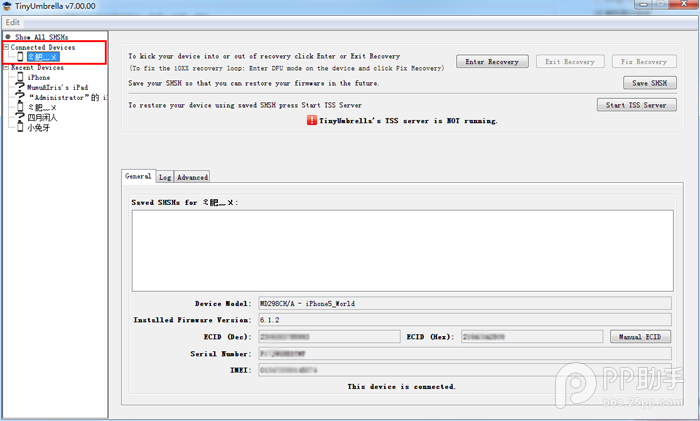700x421 pixels.
Task: Click the IMEI field
Action: pos(465,370)
